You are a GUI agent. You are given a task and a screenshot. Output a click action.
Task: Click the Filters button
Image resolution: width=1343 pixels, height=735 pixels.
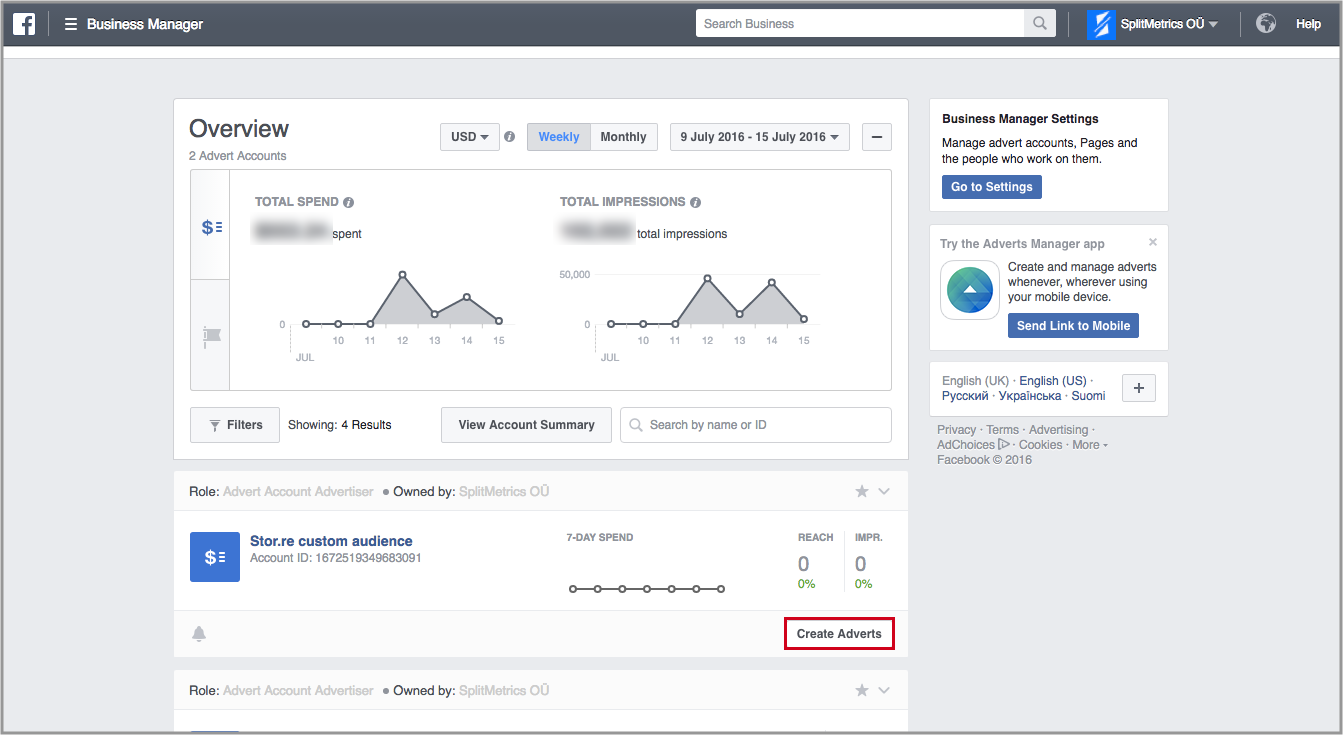click(x=235, y=425)
